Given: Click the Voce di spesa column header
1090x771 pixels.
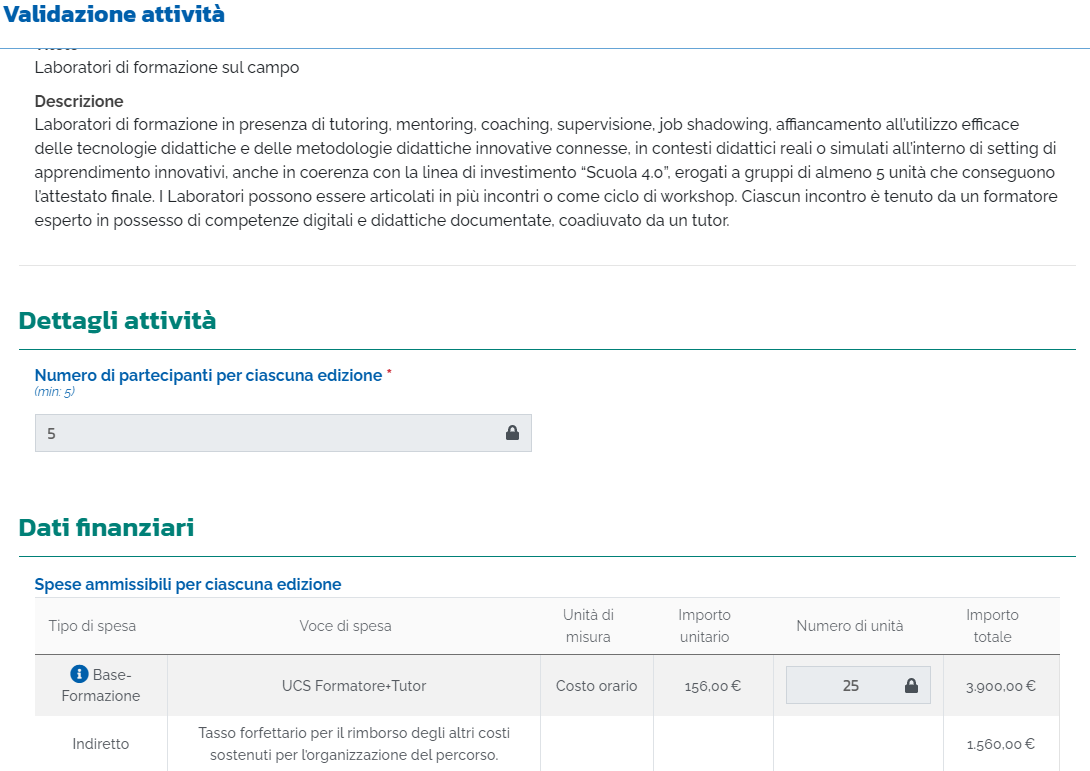Looking at the screenshot, I should [x=345, y=626].
